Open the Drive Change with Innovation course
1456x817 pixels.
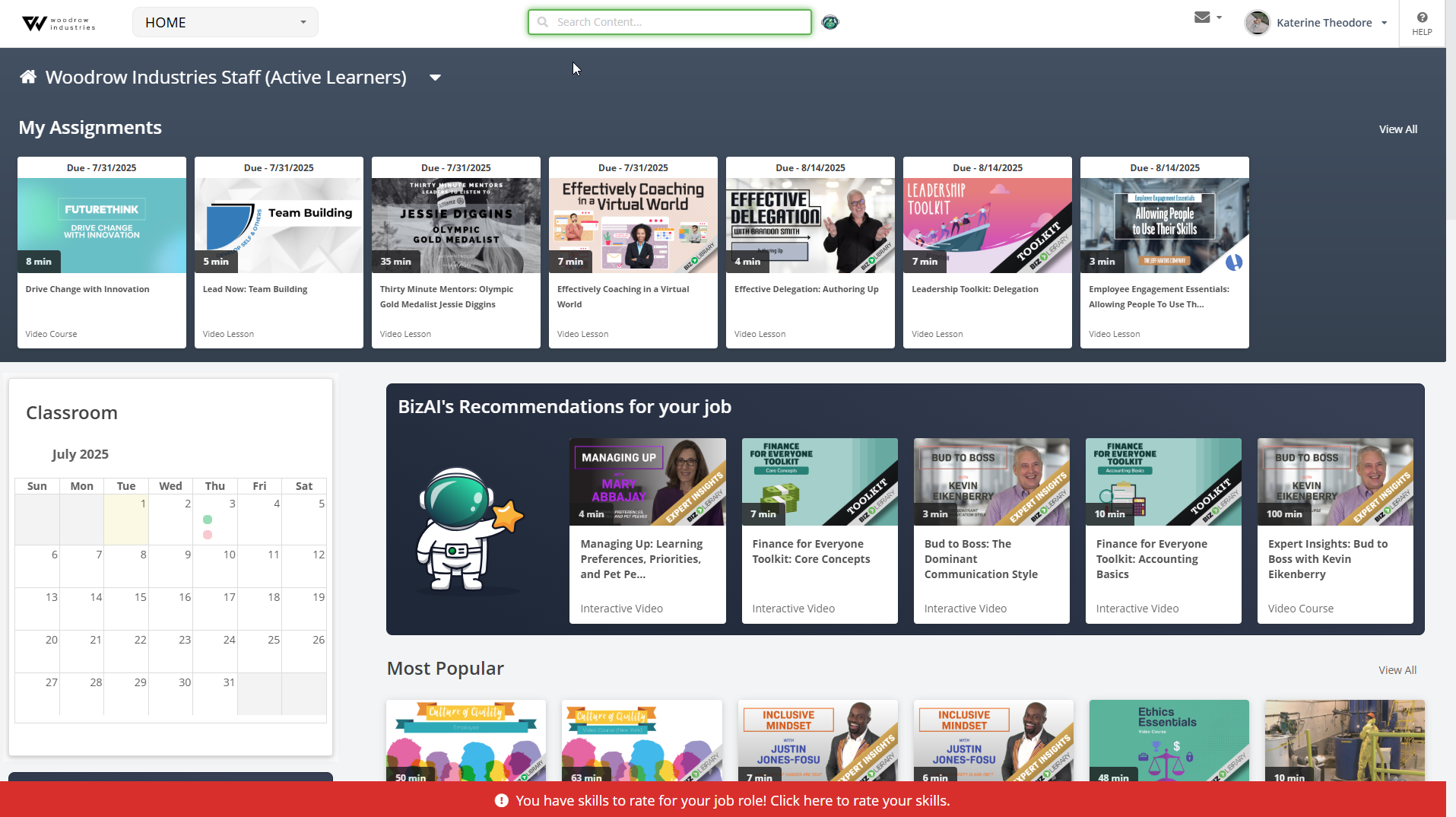click(x=101, y=251)
